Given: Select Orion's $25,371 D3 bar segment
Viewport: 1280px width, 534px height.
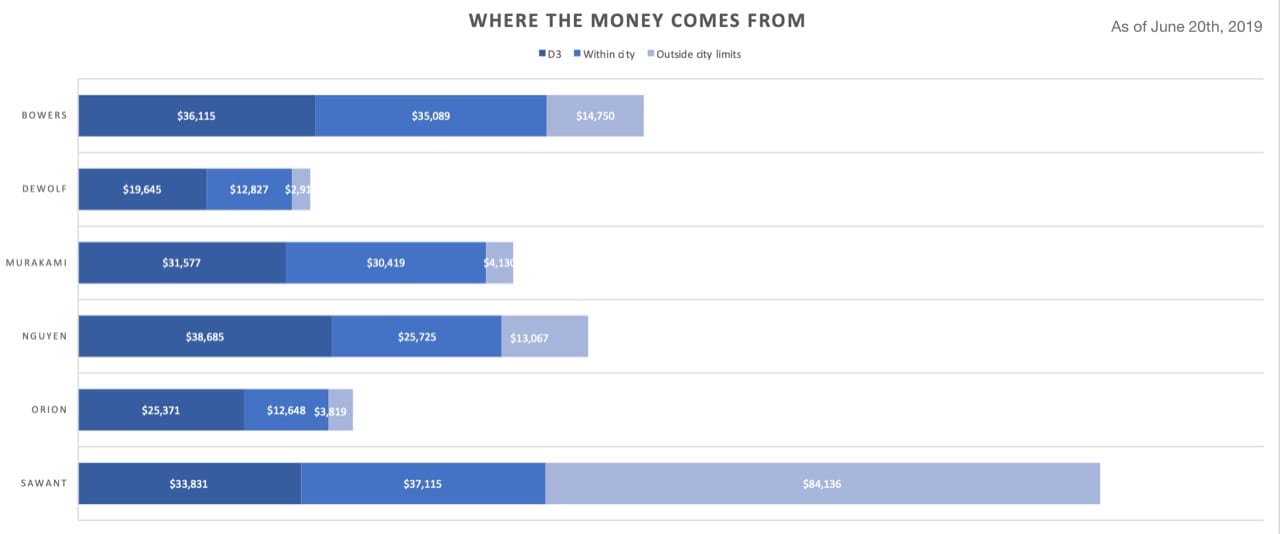Looking at the screenshot, I should point(161,410).
